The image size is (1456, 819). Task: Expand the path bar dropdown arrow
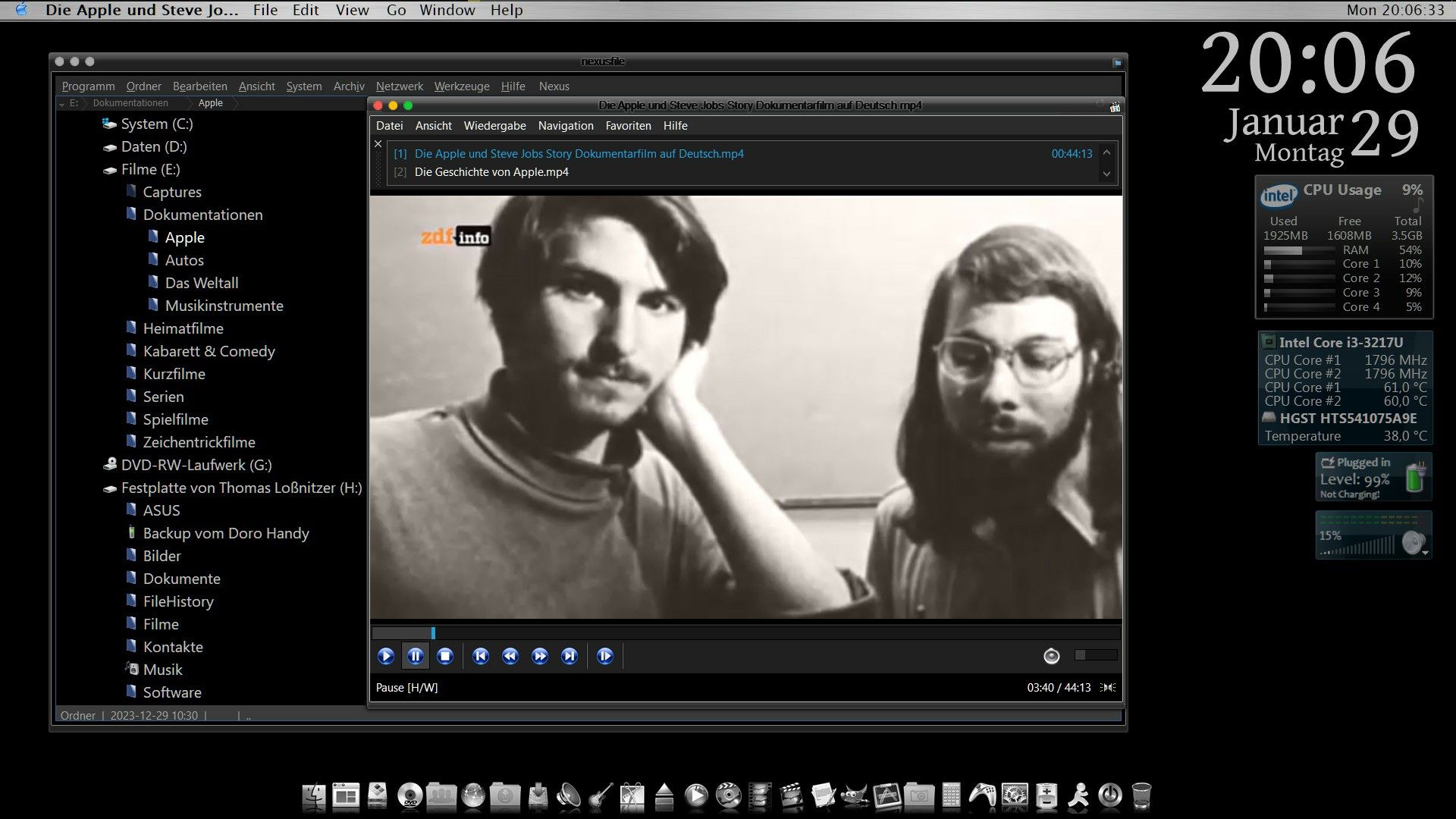click(x=61, y=104)
